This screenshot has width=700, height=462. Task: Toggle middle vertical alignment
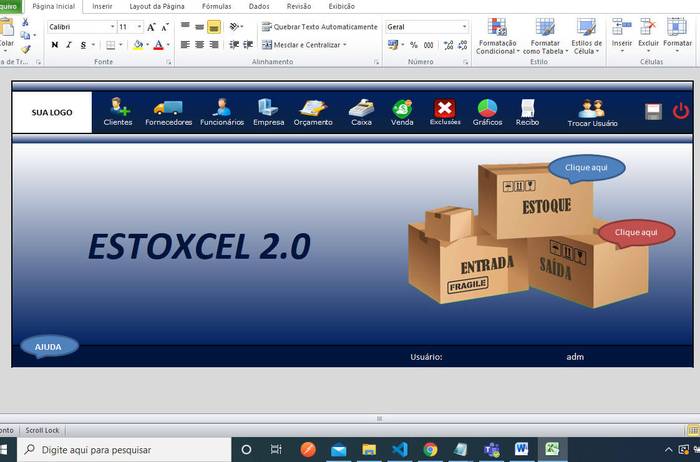tap(200, 27)
